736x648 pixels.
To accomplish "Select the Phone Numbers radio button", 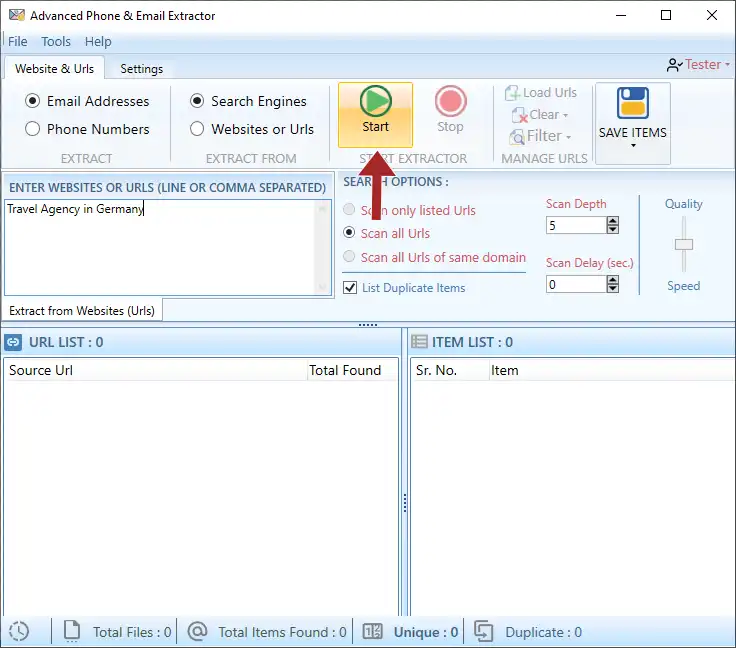I will pyautogui.click(x=32, y=129).
